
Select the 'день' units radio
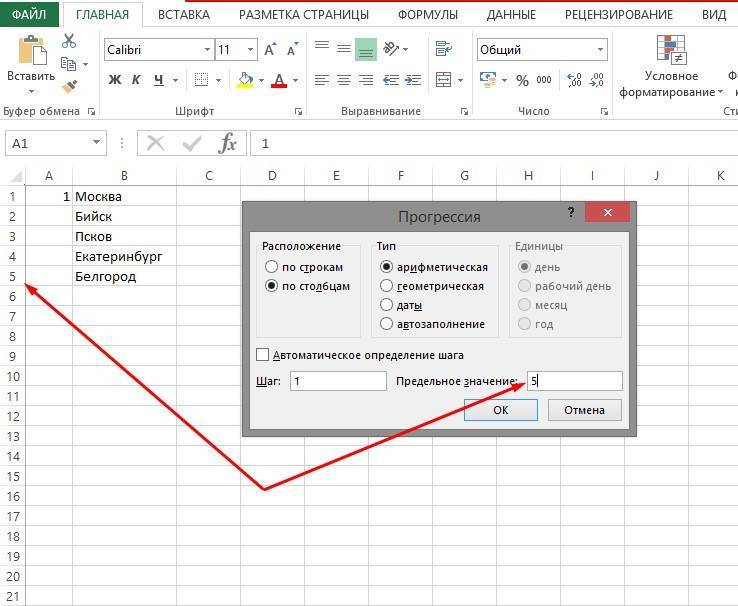point(524,267)
